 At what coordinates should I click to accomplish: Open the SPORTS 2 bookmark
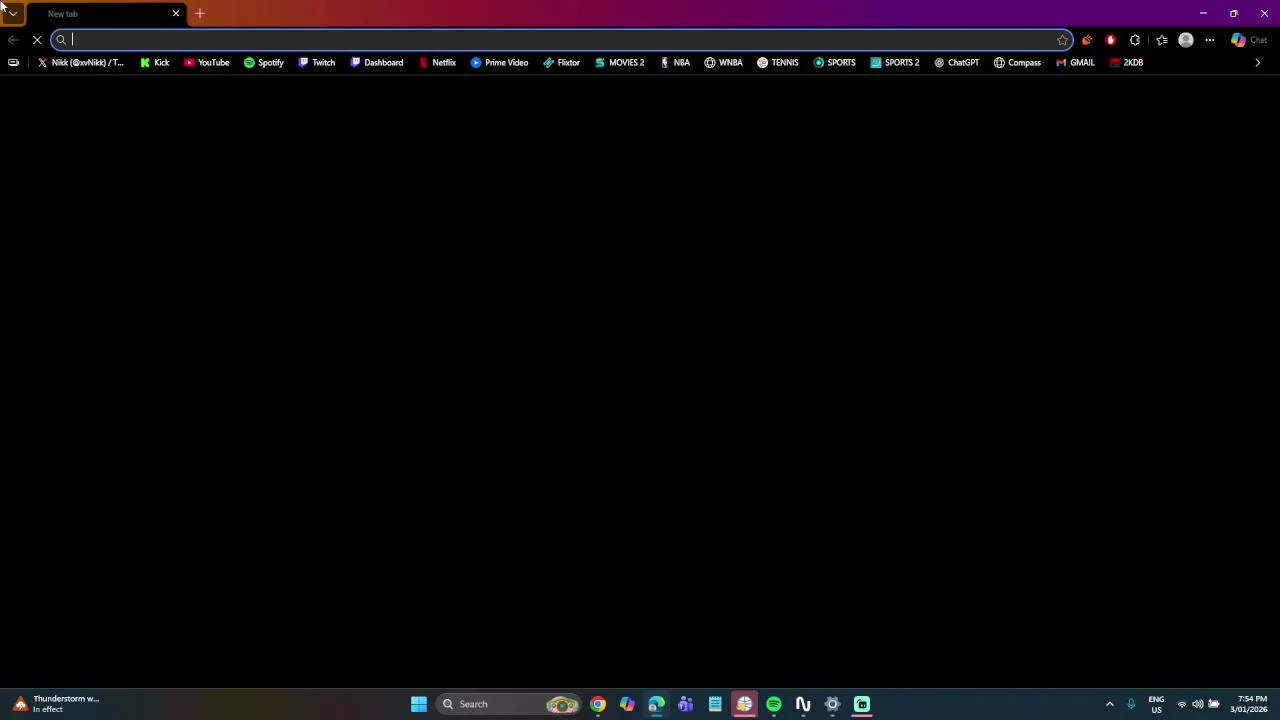(894, 62)
